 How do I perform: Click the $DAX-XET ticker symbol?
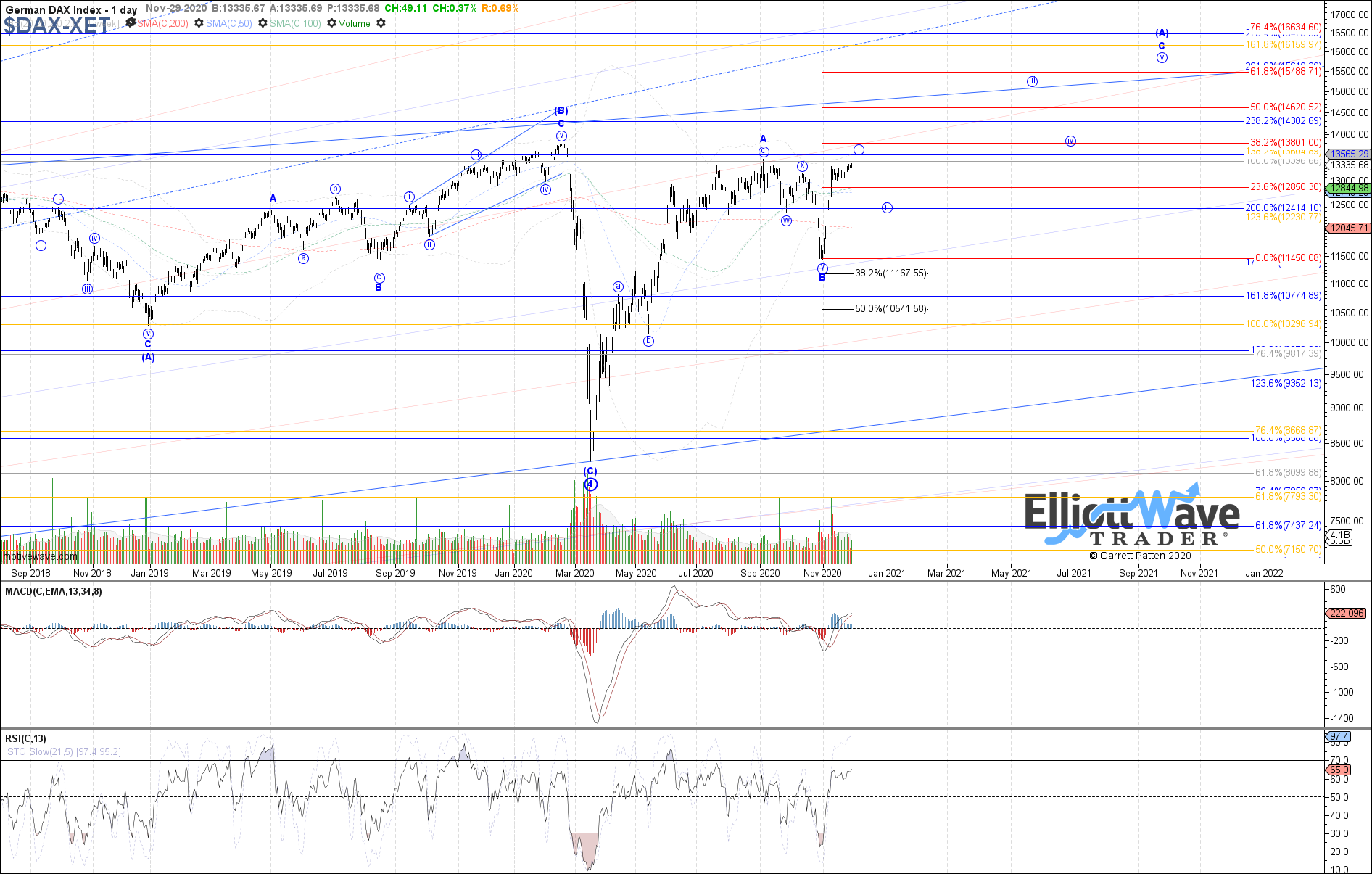pyautogui.click(x=57, y=26)
